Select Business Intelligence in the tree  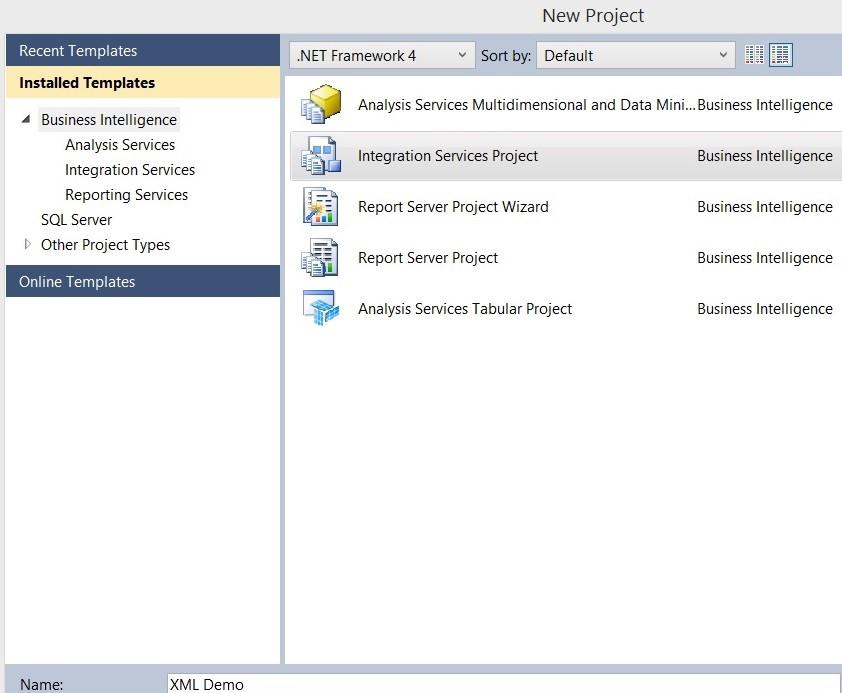(x=109, y=120)
